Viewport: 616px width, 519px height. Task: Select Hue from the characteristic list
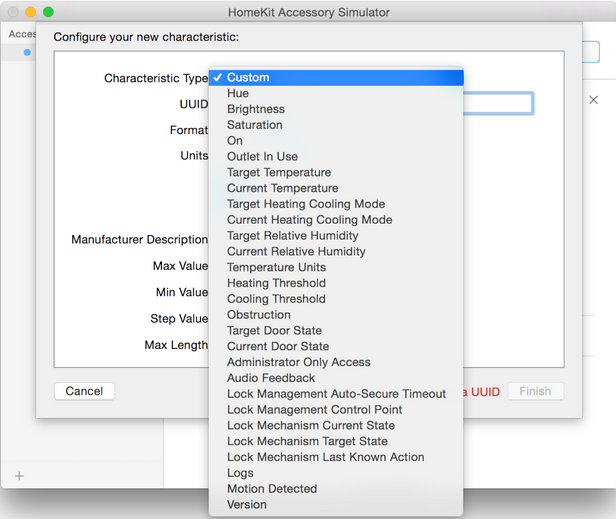click(238, 93)
